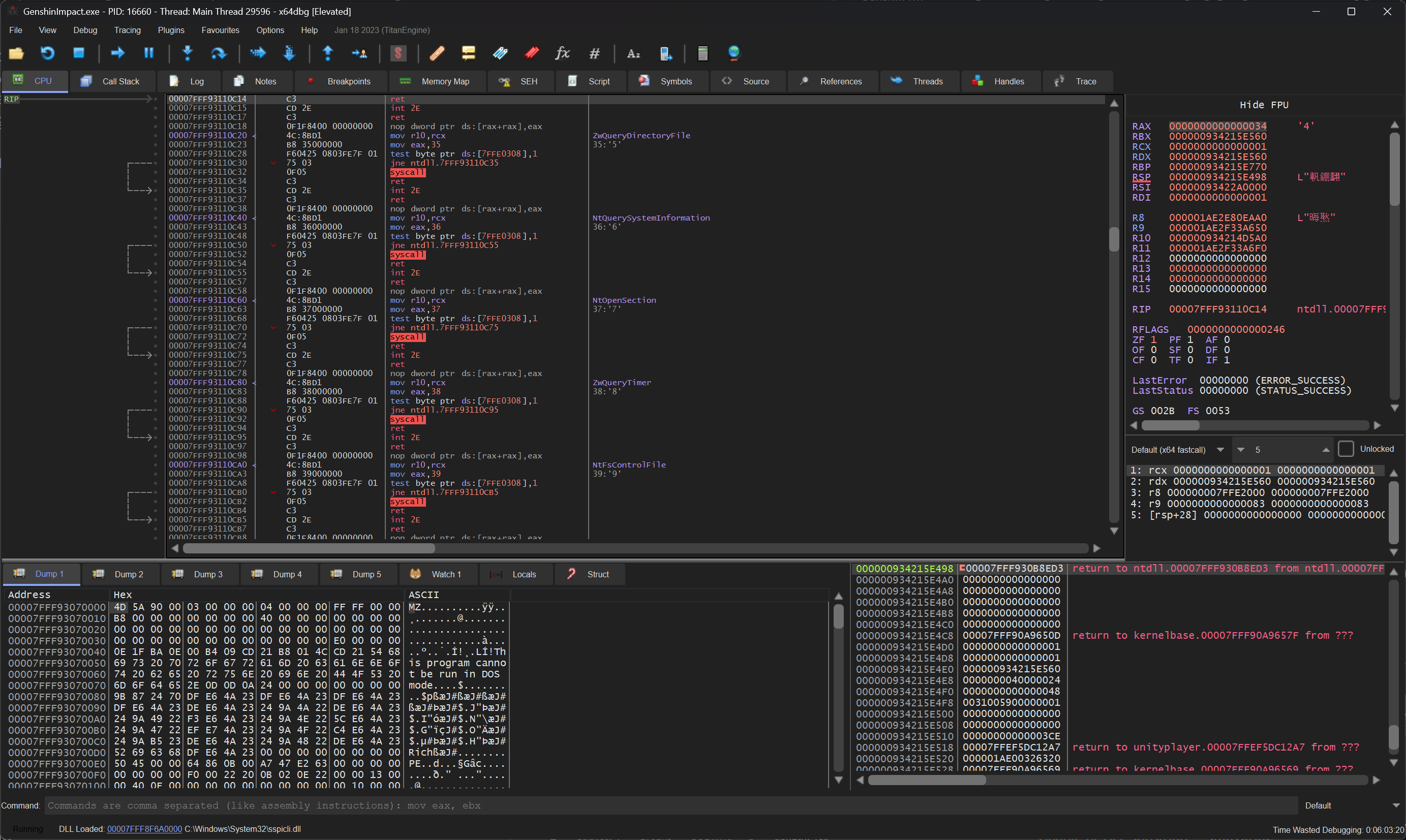
Task: Click the Step Into arrow icon
Action: (188, 53)
